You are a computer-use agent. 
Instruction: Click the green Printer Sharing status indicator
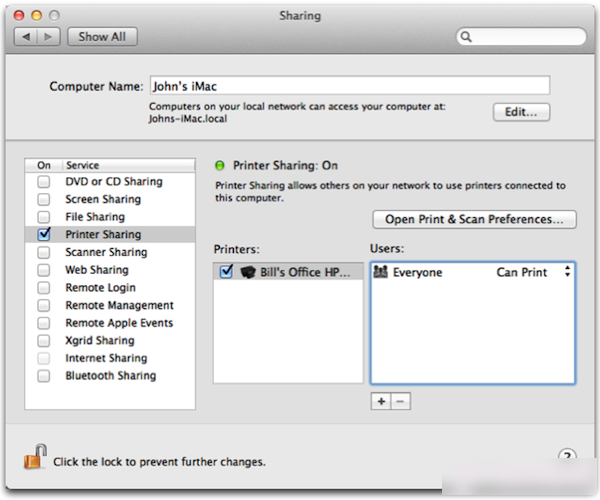(220, 165)
